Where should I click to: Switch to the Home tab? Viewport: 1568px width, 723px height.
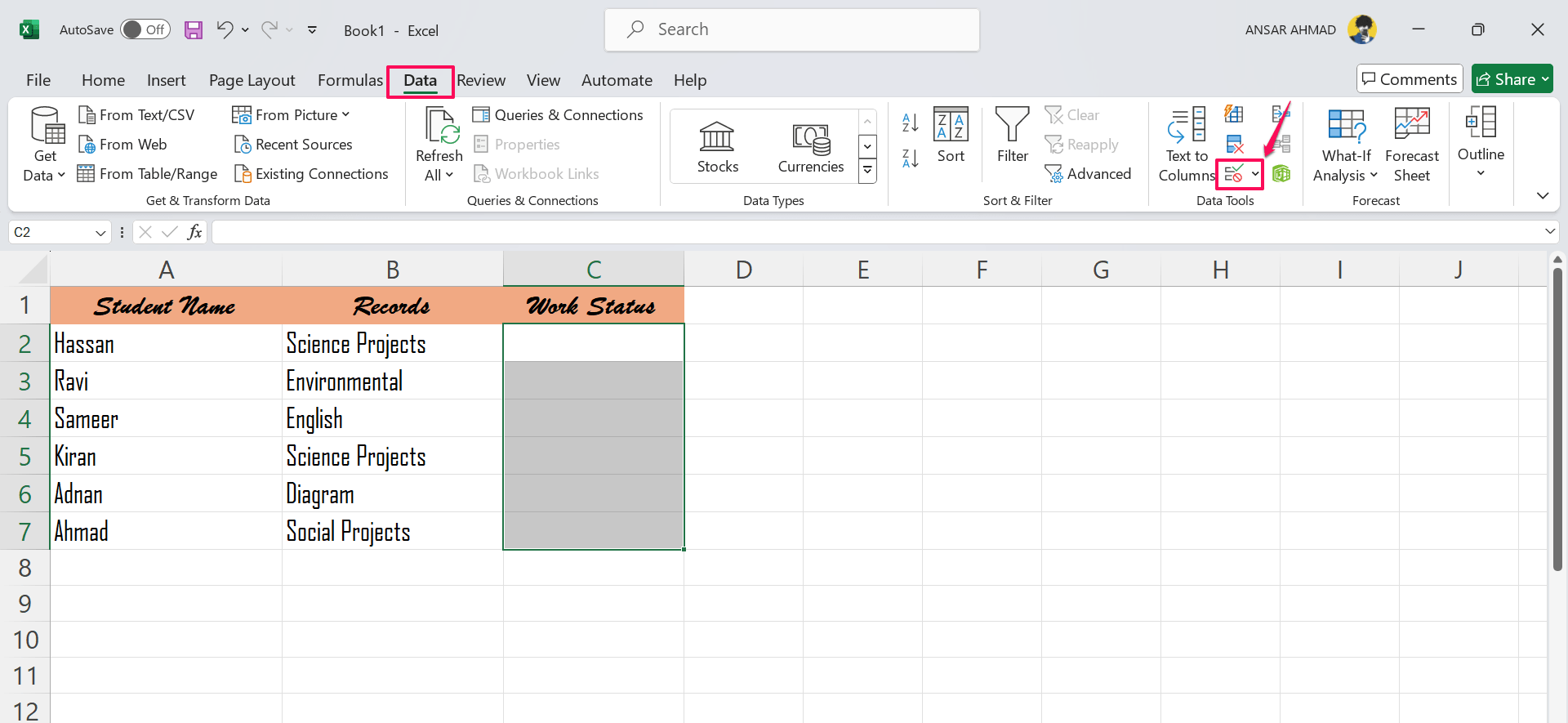pyautogui.click(x=103, y=80)
